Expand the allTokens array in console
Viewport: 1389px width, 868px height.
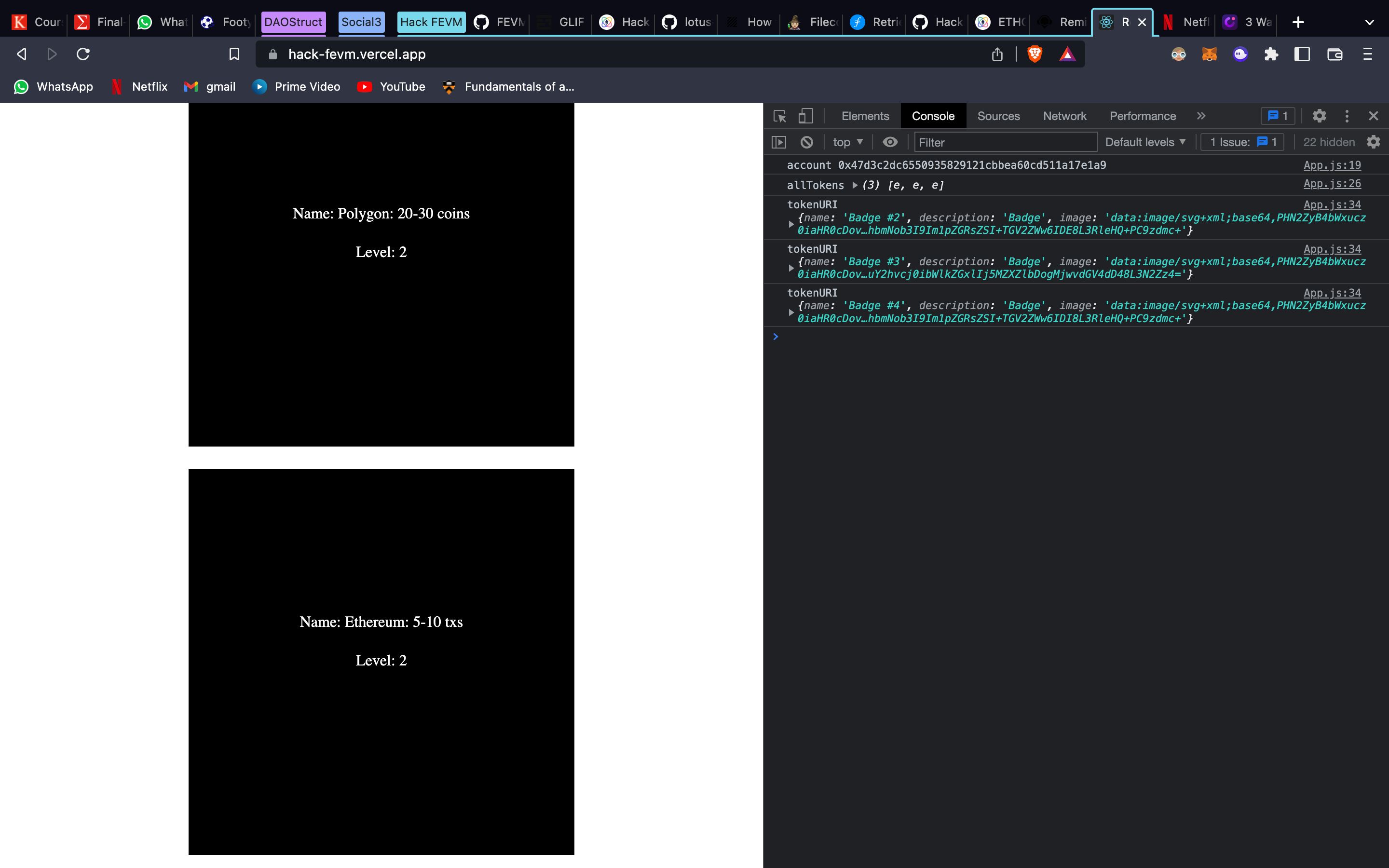856,185
